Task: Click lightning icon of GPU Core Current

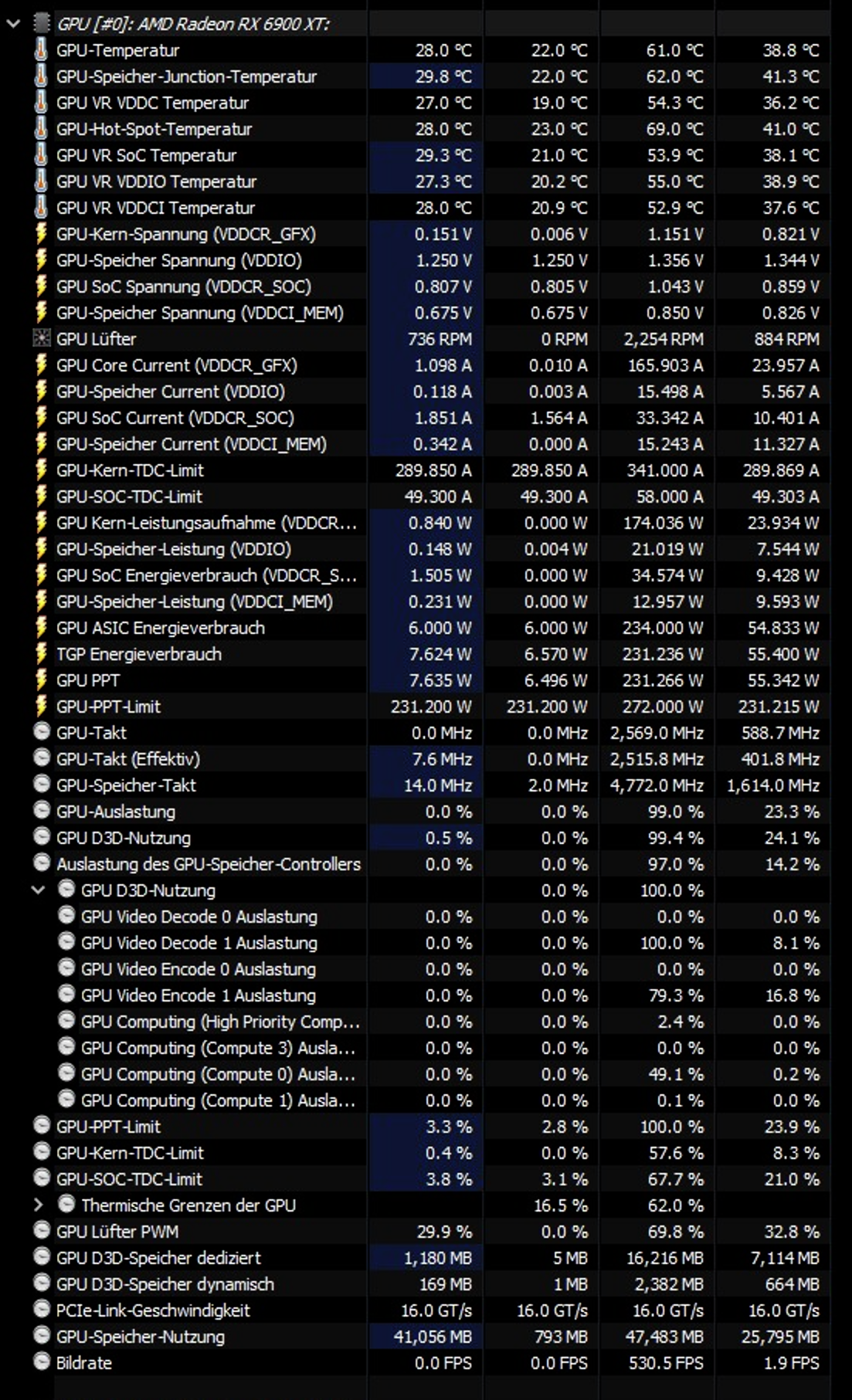Action: pos(41,365)
